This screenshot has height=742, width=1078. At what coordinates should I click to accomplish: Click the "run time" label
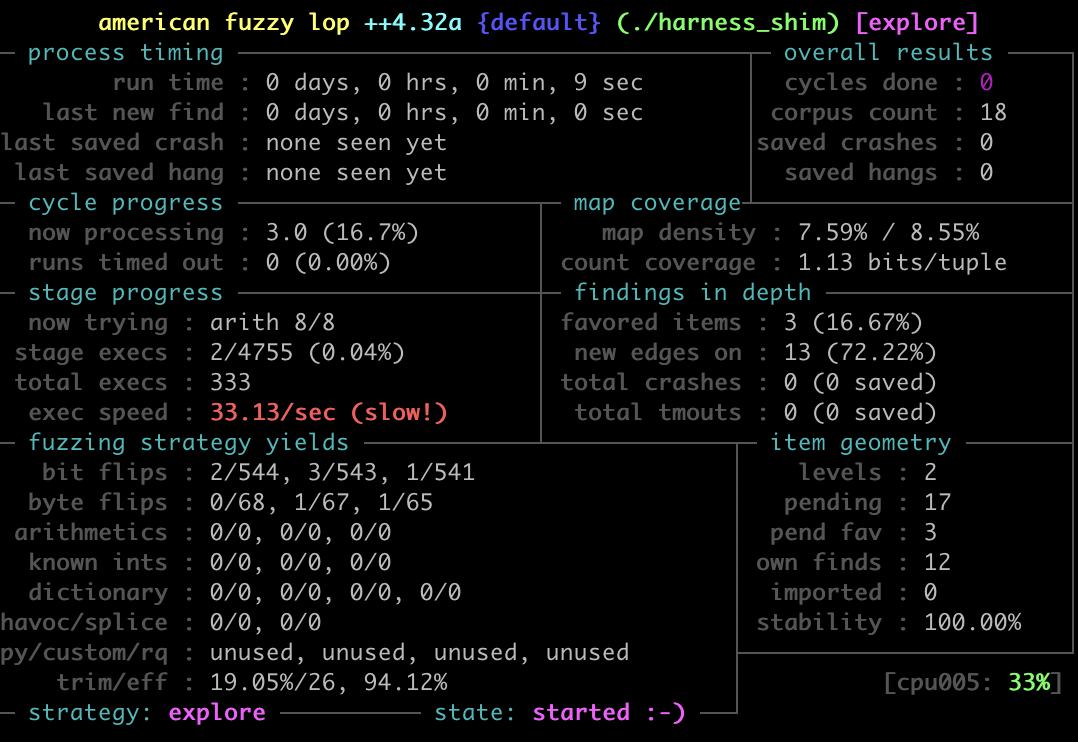point(168,83)
